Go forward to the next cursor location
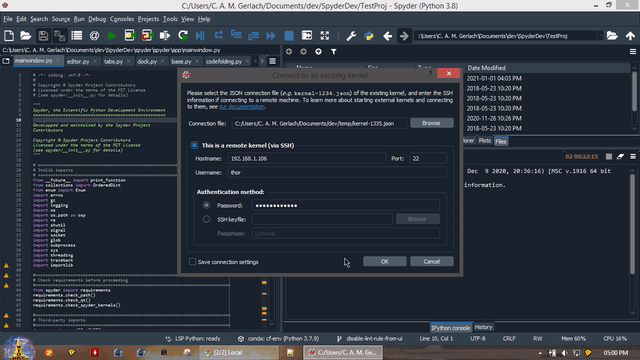Image resolution: width=640 pixels, height=360 pixels. pos(404,36)
